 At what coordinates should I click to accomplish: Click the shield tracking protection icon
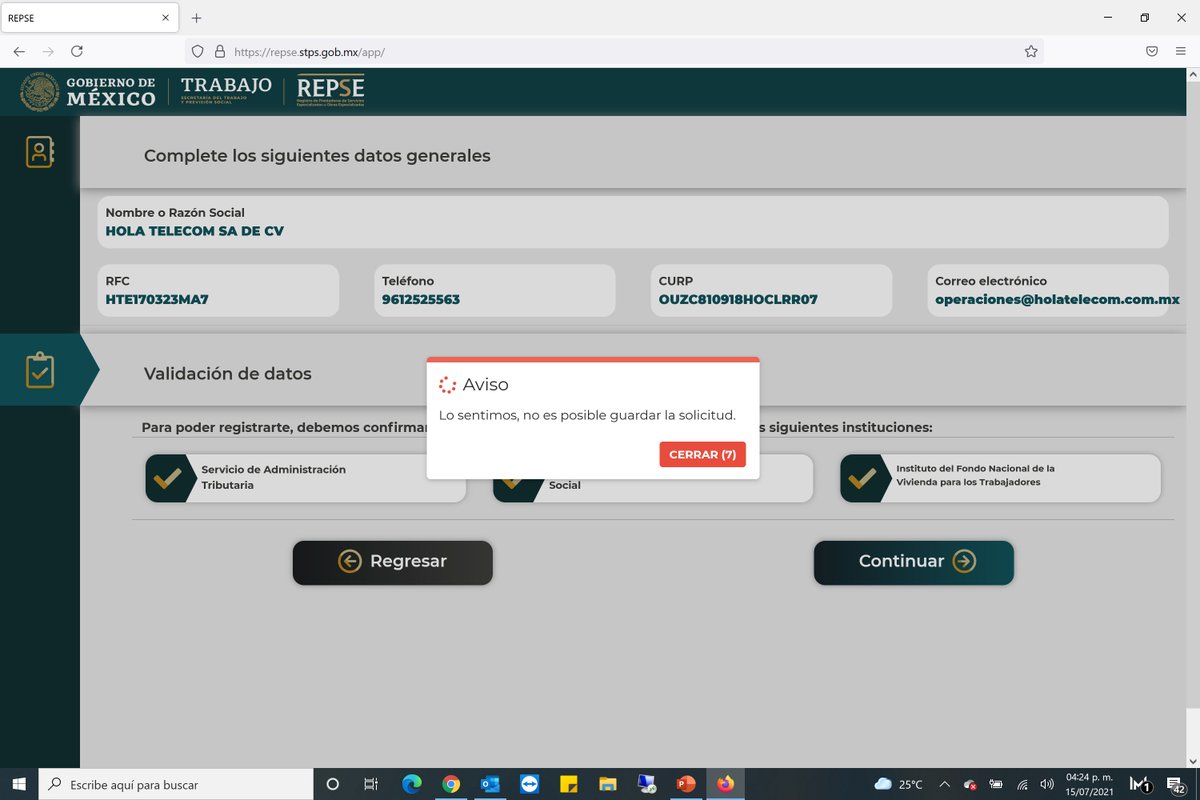coord(197,51)
